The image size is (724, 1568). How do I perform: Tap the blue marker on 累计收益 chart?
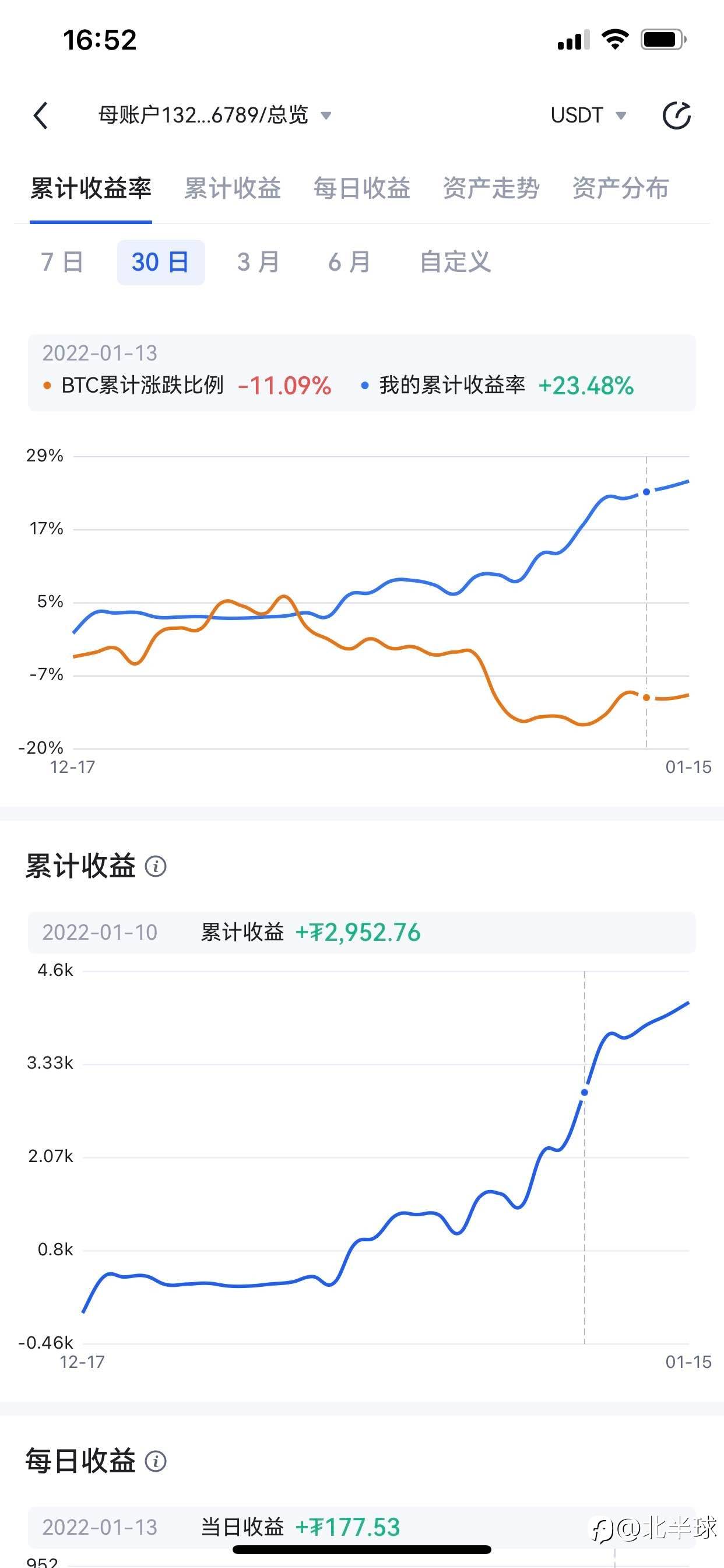(585, 1093)
